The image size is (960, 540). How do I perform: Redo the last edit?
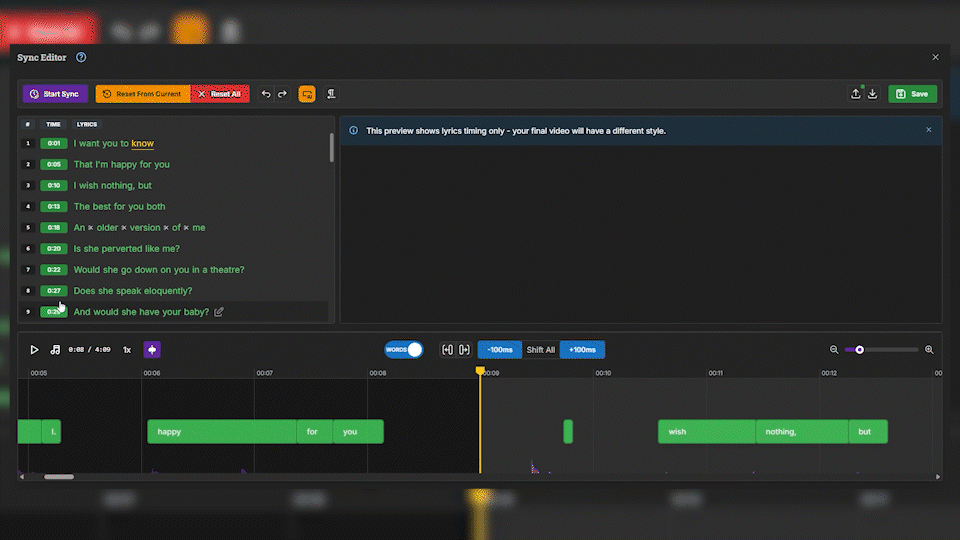(282, 94)
